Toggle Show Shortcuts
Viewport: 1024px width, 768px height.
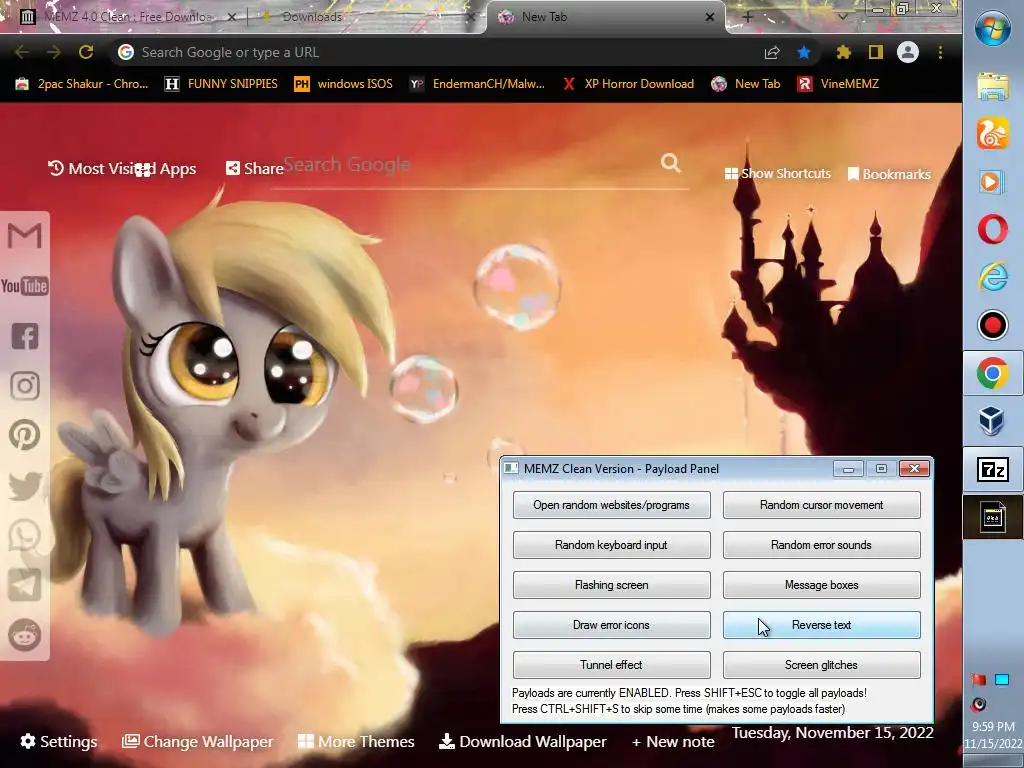(x=778, y=174)
